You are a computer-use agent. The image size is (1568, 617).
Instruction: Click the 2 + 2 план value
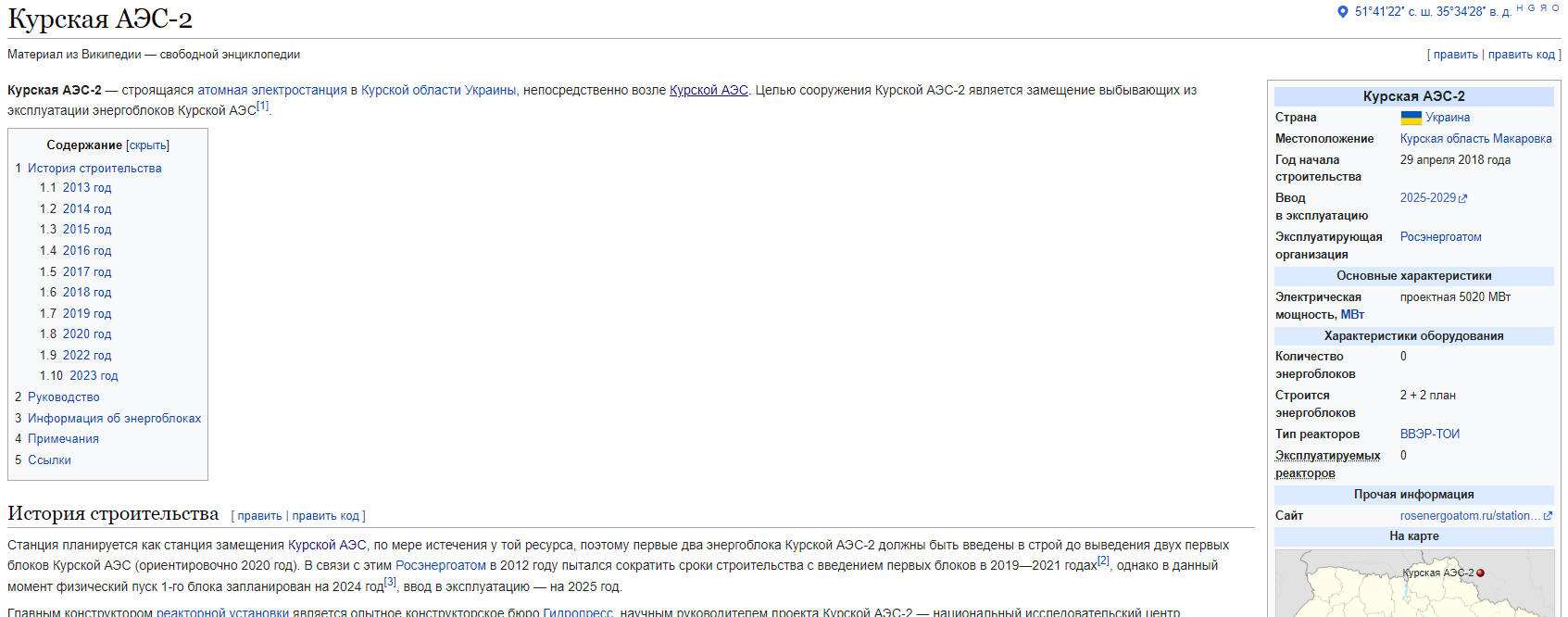click(1427, 396)
